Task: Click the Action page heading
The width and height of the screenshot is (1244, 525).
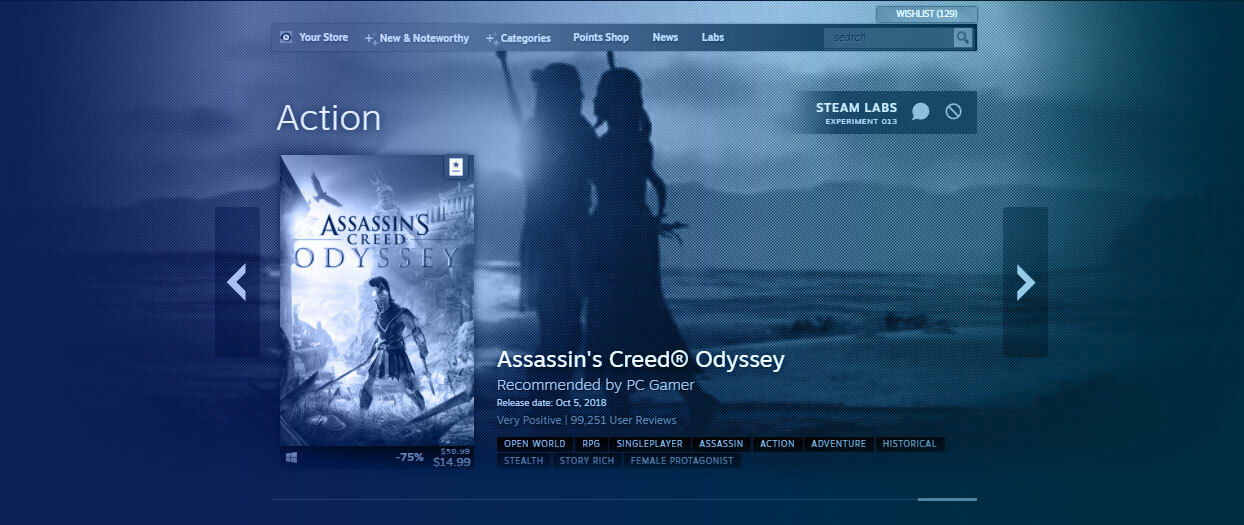Action: point(329,118)
